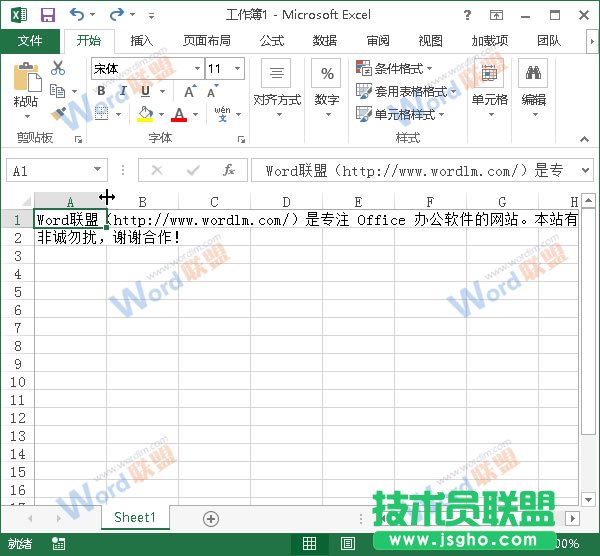600x556 pixels.
Task: Copy selection with the copy icon
Action: coord(58,91)
